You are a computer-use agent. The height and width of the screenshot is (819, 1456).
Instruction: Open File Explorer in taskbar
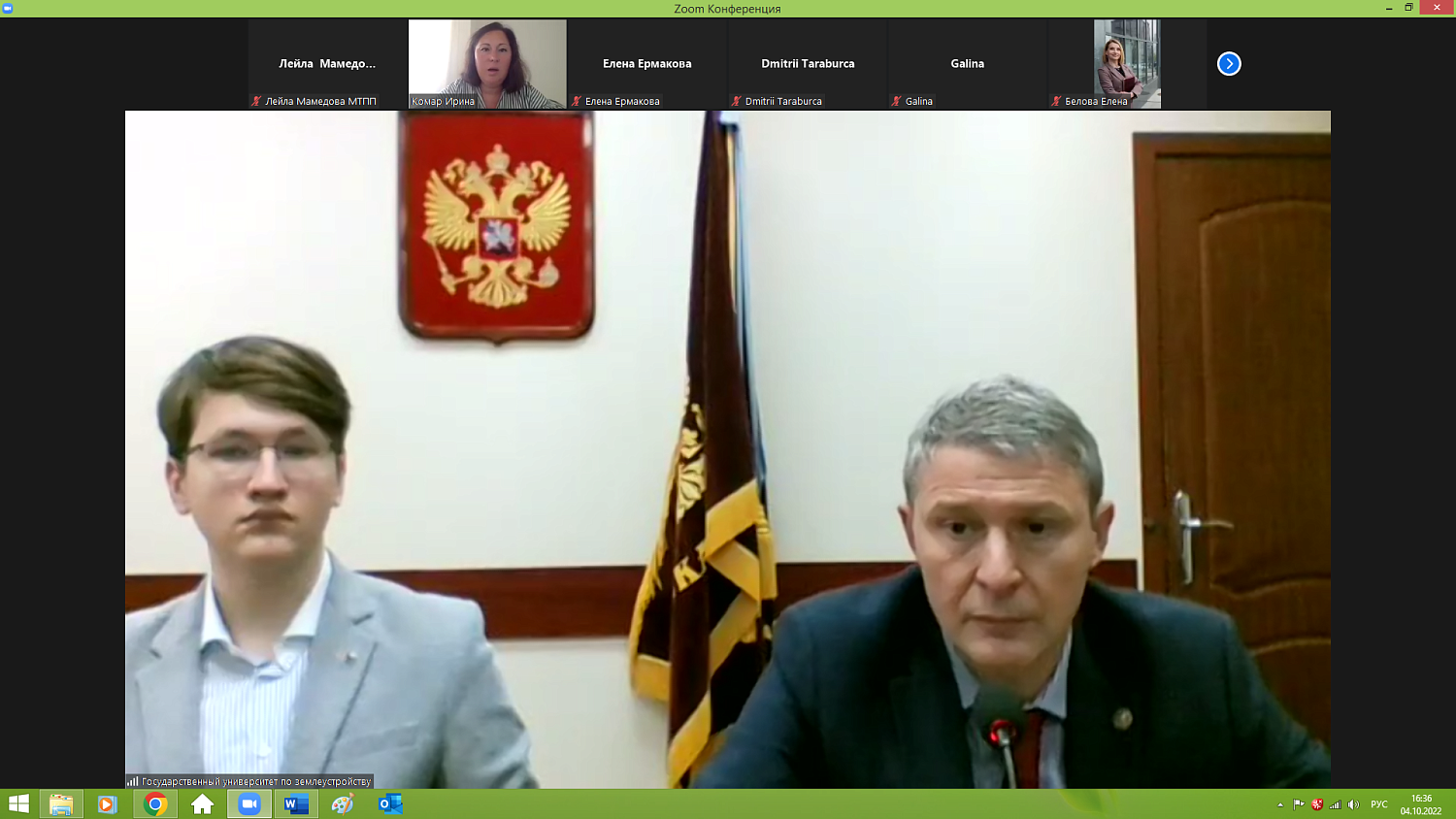61,804
